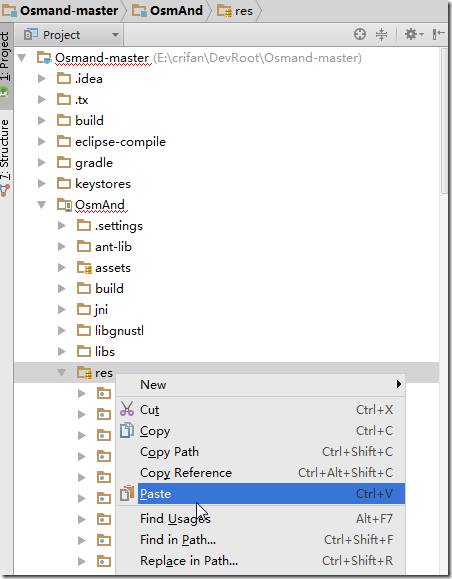
Task: Select the .tx tree row
Action: [226, 100]
